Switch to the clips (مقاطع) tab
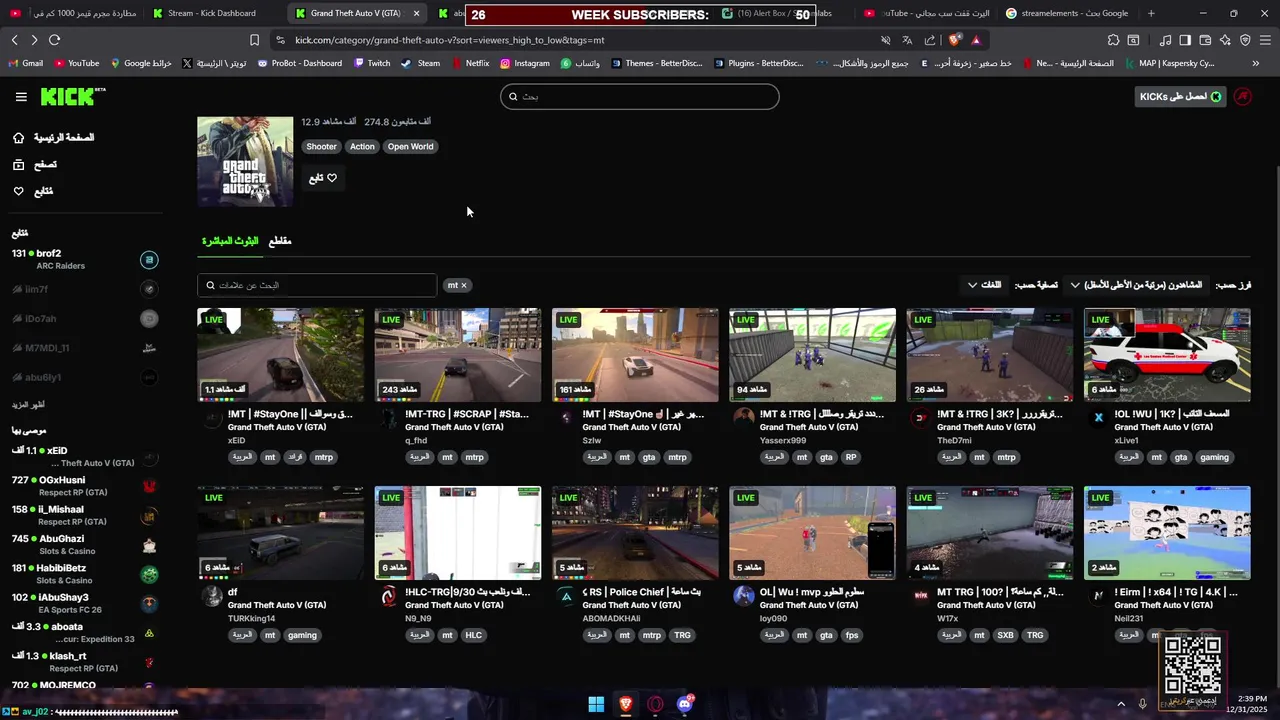 tap(280, 241)
